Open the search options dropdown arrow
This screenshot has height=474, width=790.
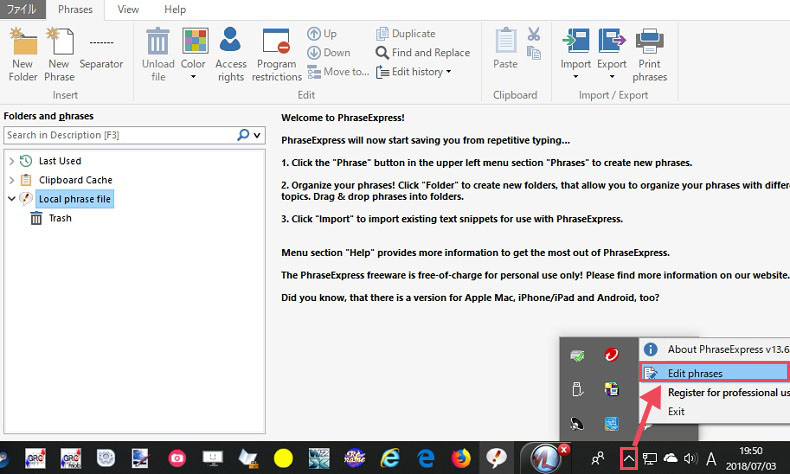[257, 135]
